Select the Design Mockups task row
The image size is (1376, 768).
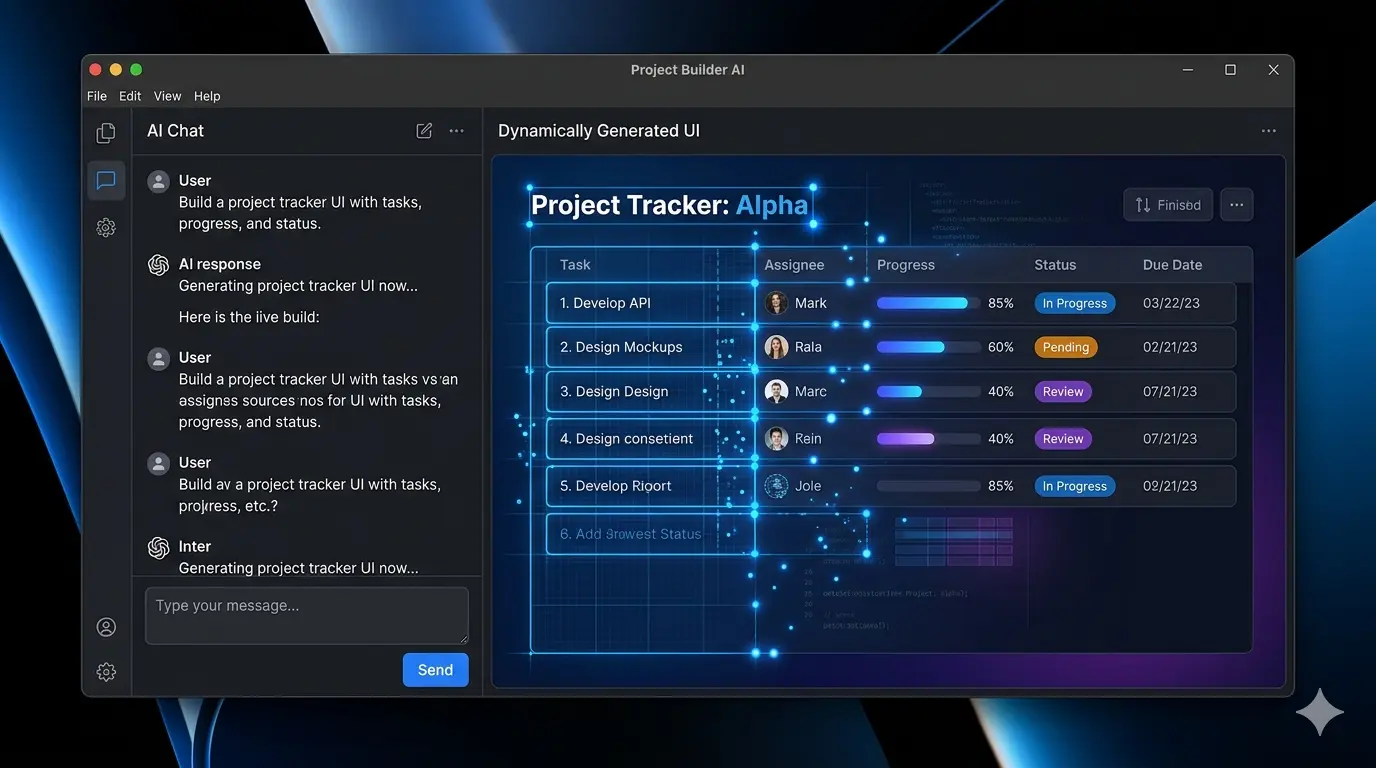(x=650, y=347)
